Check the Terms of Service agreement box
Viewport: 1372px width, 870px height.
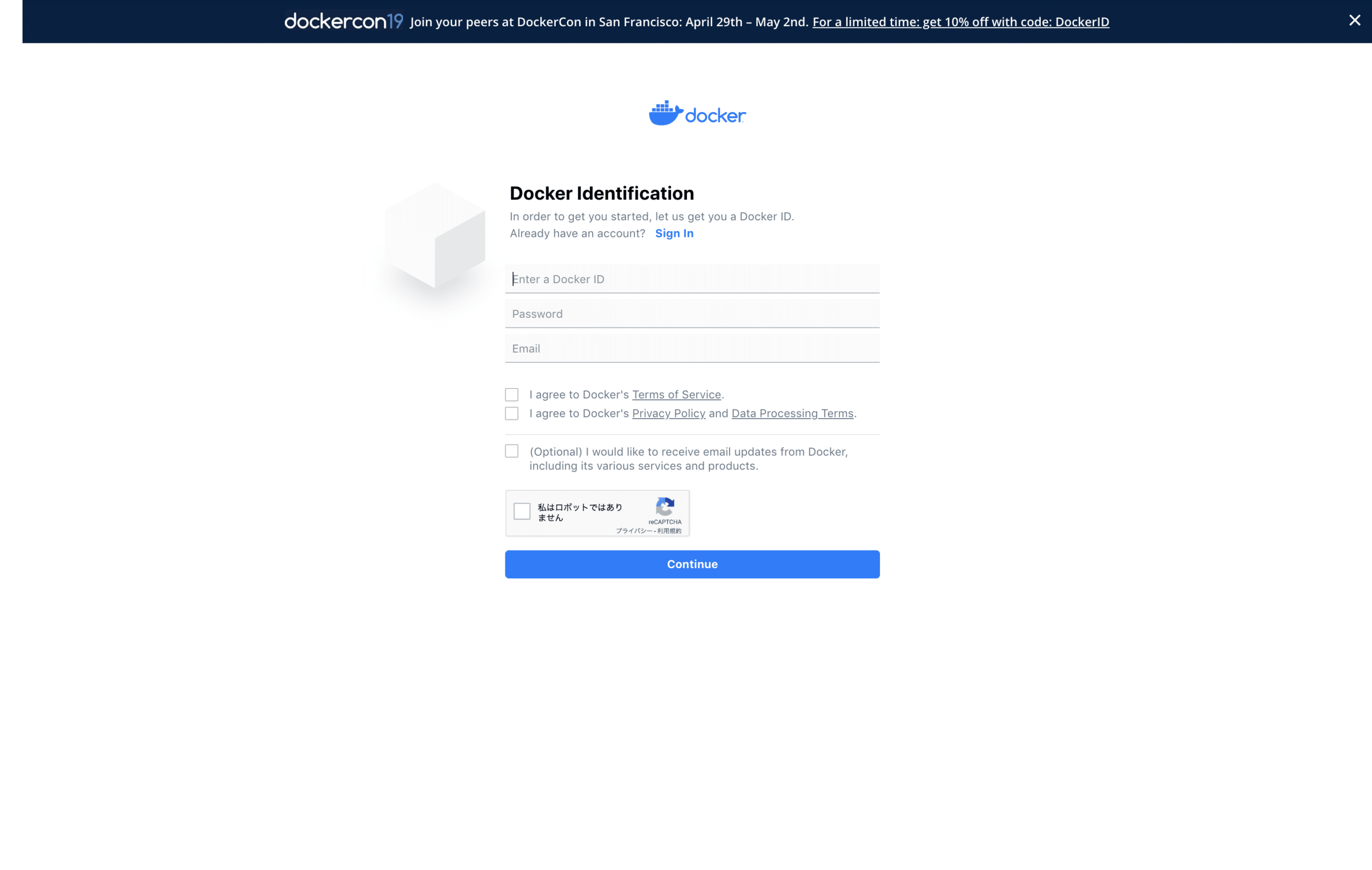coord(511,395)
